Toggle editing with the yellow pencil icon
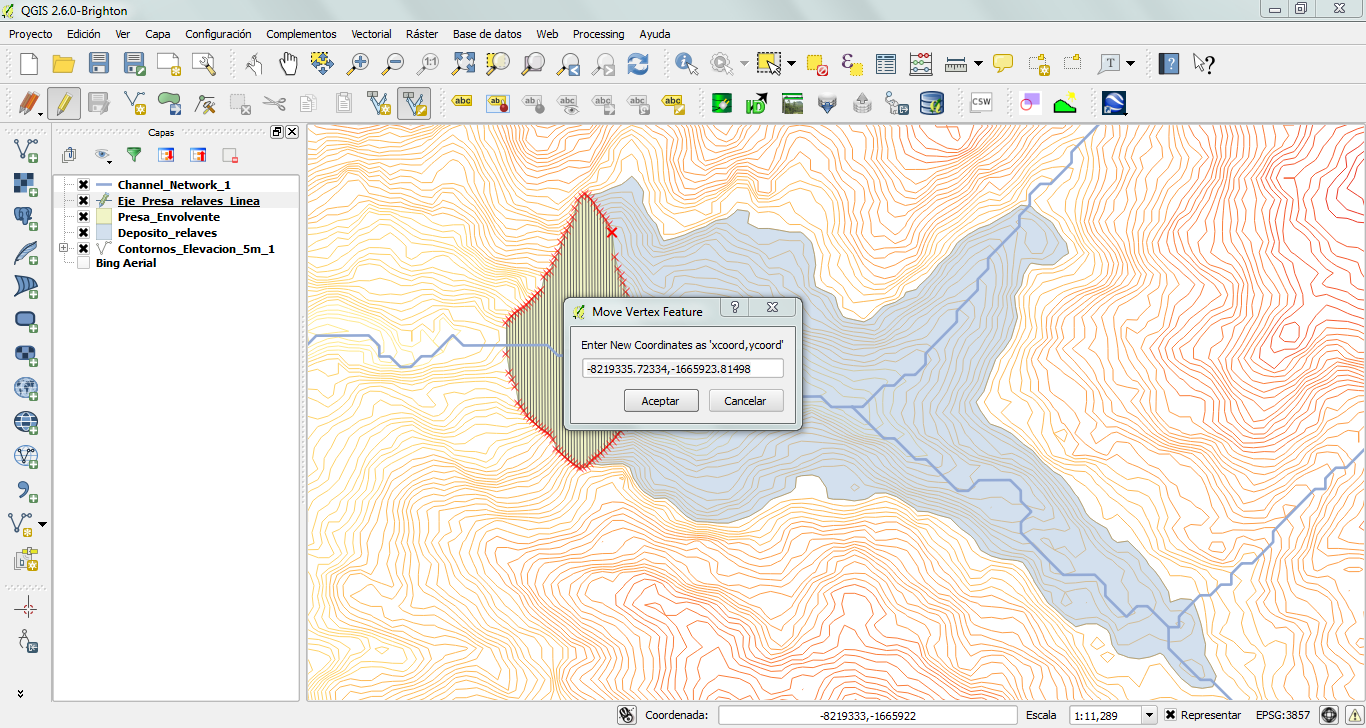This screenshot has height=728, width=1366. tap(64, 102)
